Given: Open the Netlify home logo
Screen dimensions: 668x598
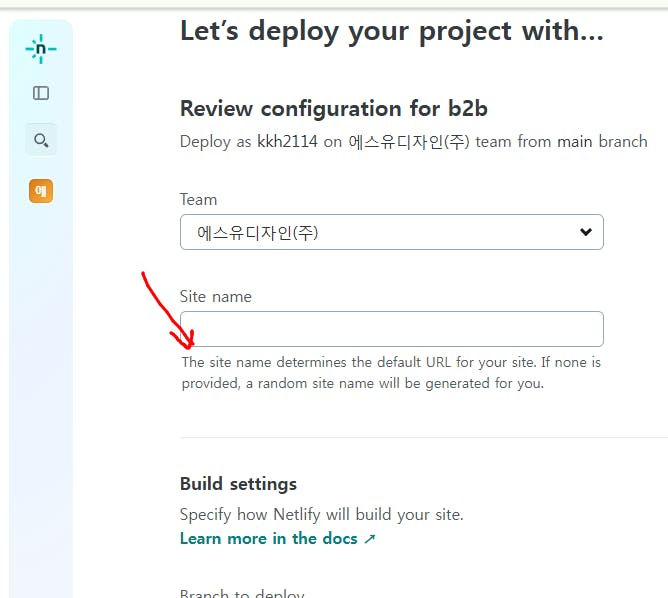Looking at the screenshot, I should [41, 49].
